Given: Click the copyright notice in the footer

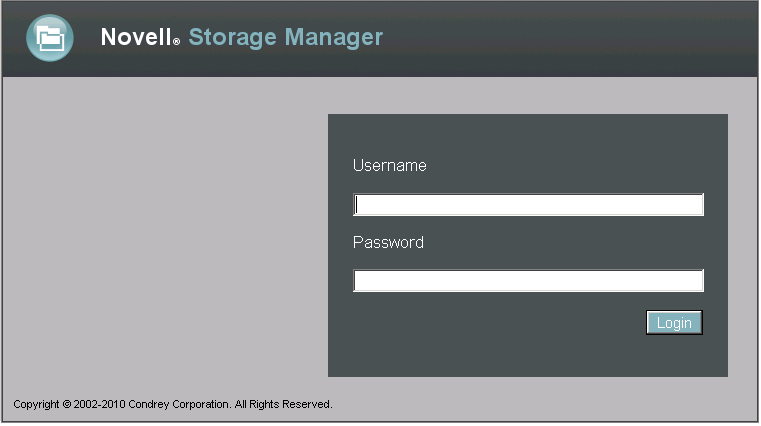Looking at the screenshot, I should coord(172,405).
